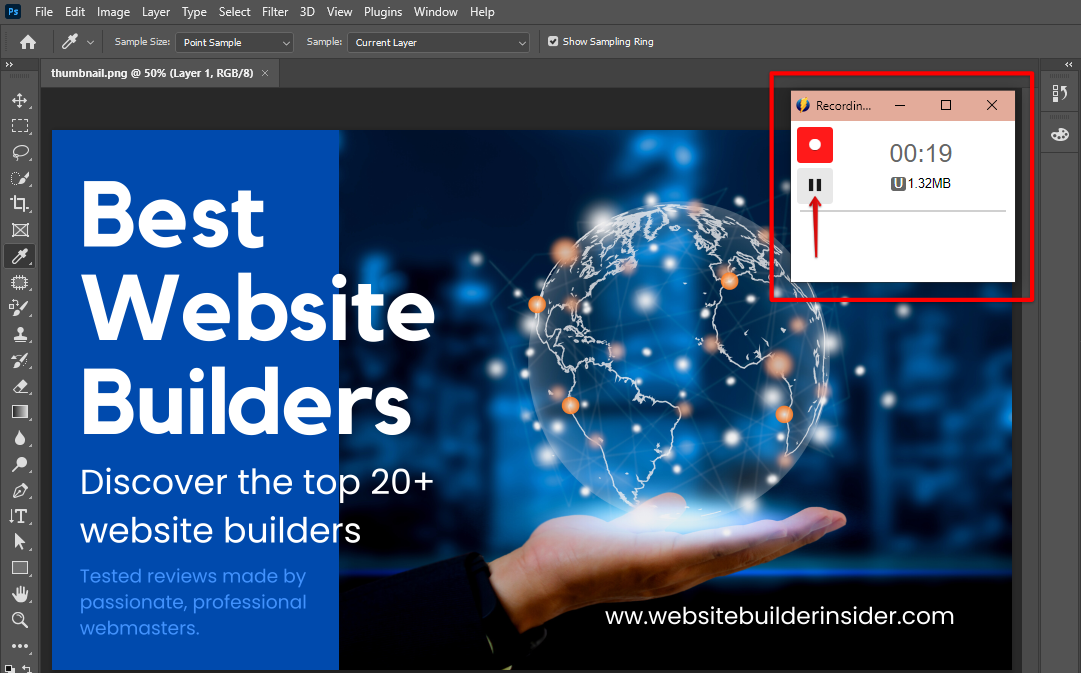Open the Window menu
Viewport: 1081px width, 673px height.
436,12
